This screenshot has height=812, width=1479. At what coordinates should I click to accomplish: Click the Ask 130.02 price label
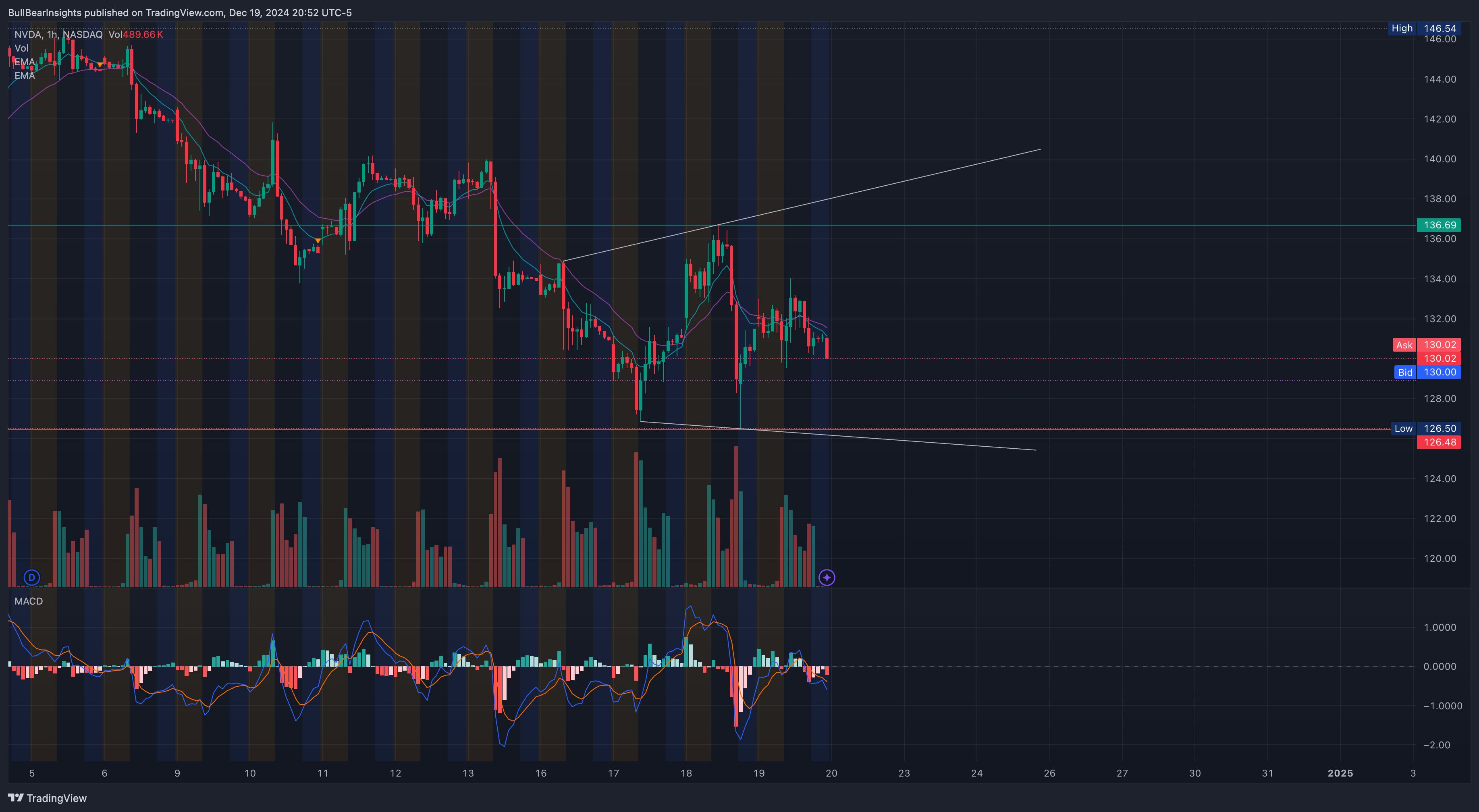coord(1427,345)
